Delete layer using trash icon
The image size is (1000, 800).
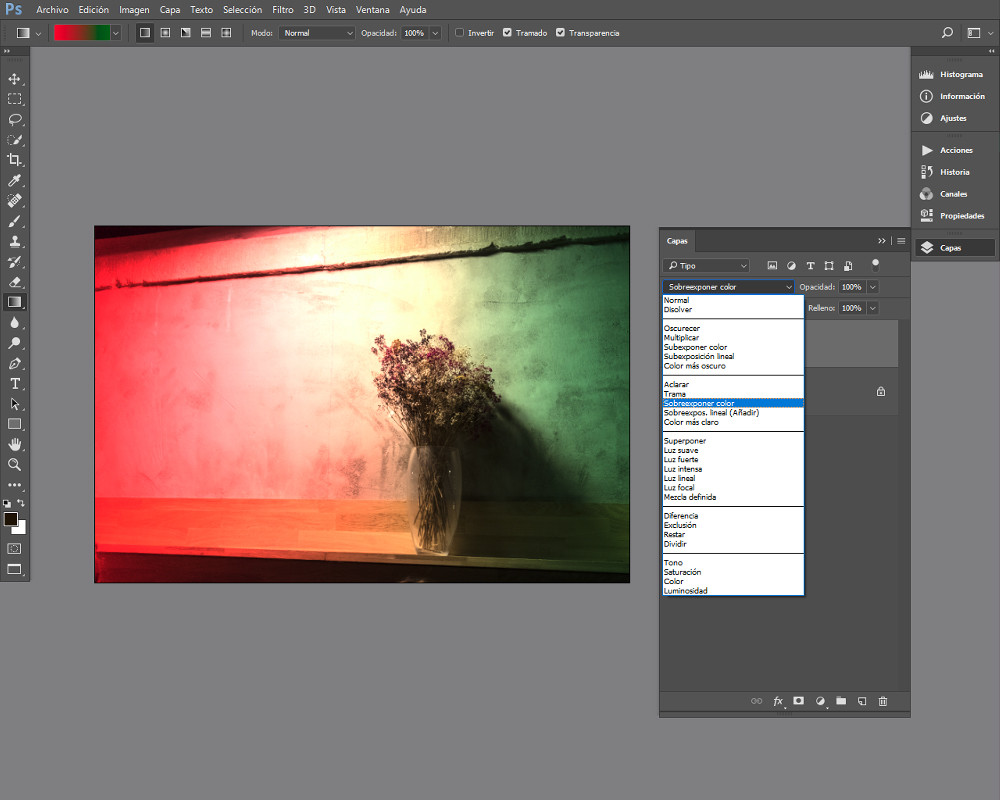tap(883, 701)
